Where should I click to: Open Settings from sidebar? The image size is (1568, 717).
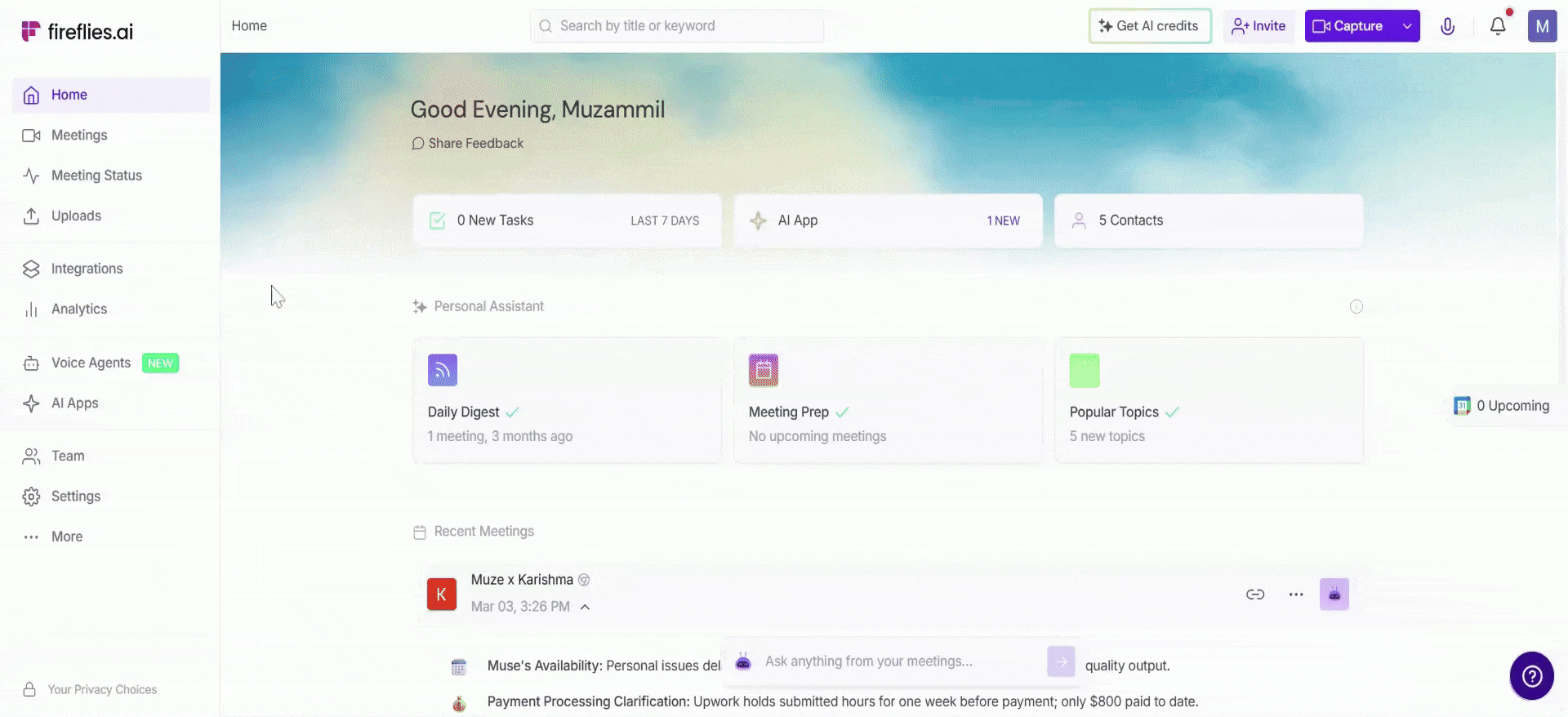[x=111, y=497]
